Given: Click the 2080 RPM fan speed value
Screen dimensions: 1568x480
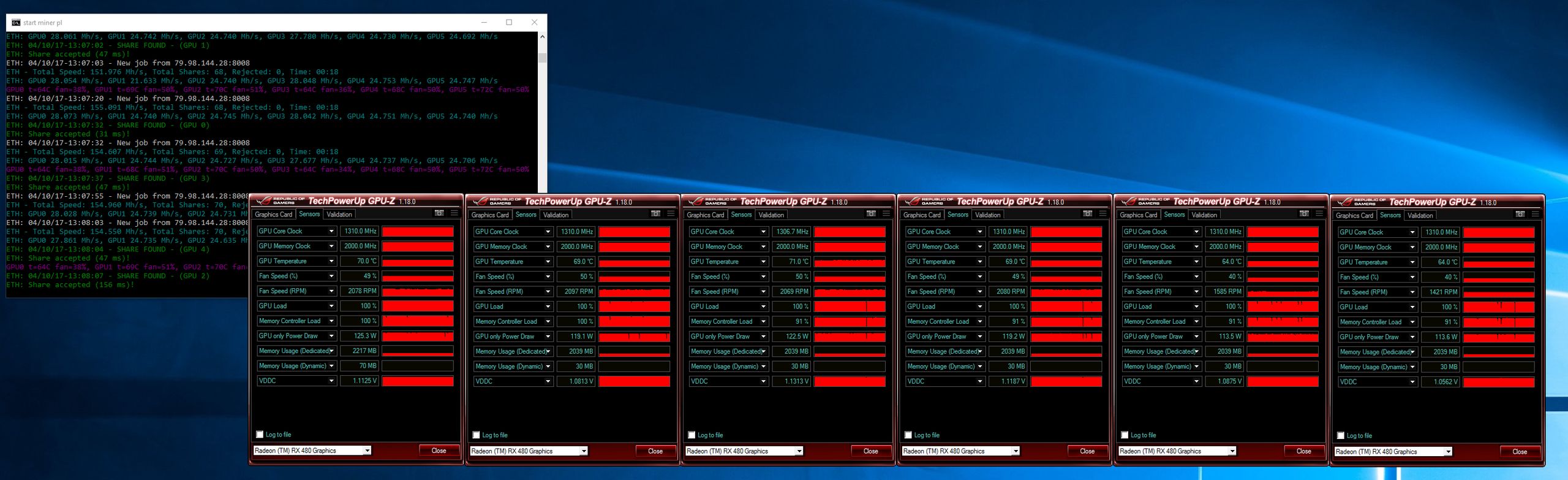Looking at the screenshot, I should 1009,292.
